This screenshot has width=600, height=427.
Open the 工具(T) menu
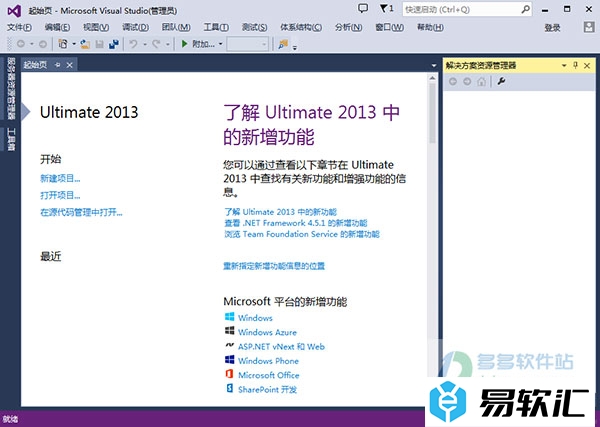point(216,27)
